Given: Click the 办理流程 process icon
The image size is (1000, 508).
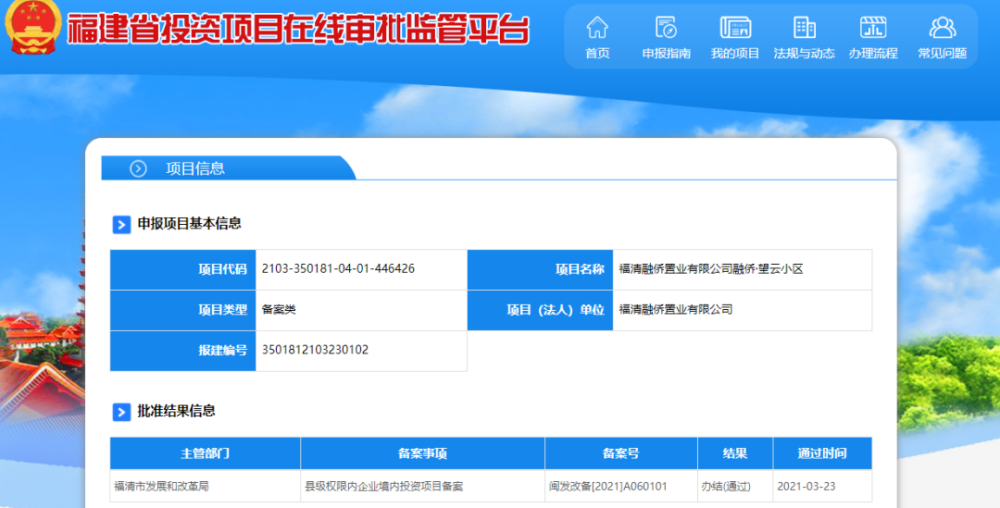Looking at the screenshot, I should 873,27.
